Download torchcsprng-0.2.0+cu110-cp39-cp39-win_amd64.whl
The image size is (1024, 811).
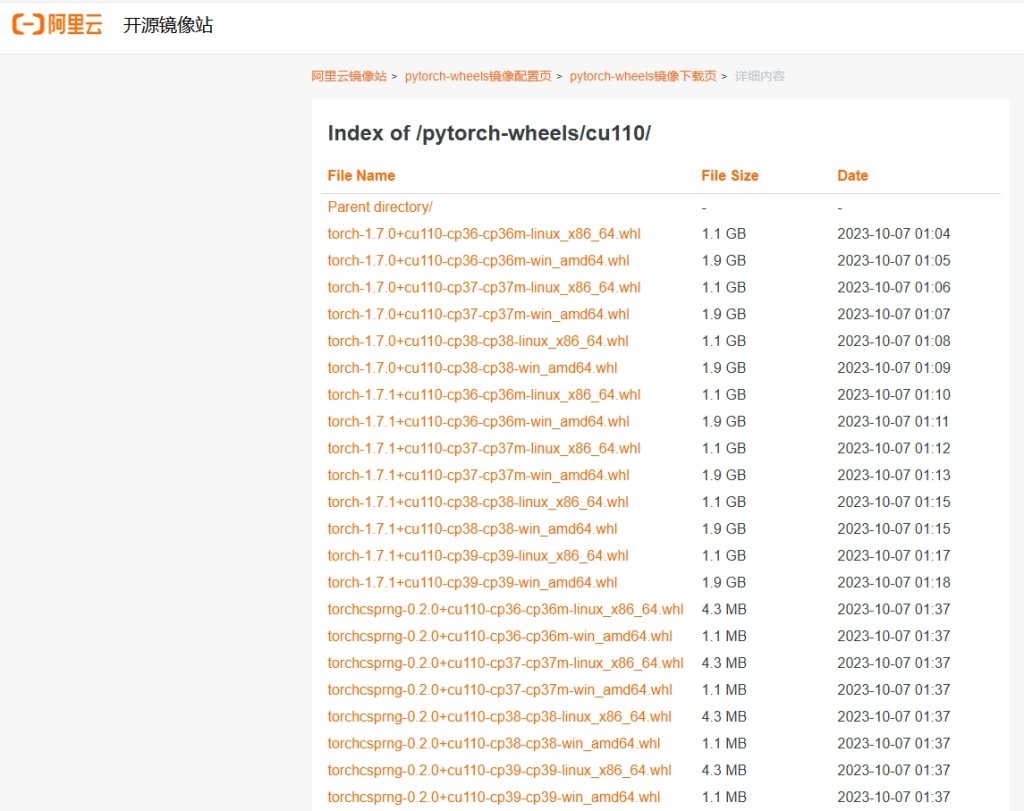[494, 797]
